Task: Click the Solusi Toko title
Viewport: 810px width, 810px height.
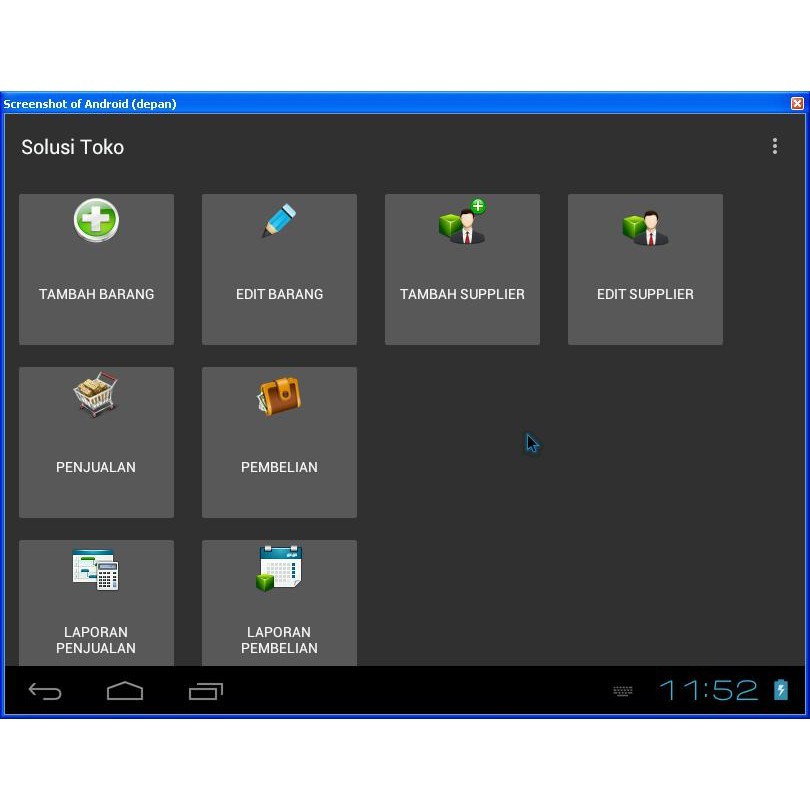Action: coord(72,147)
